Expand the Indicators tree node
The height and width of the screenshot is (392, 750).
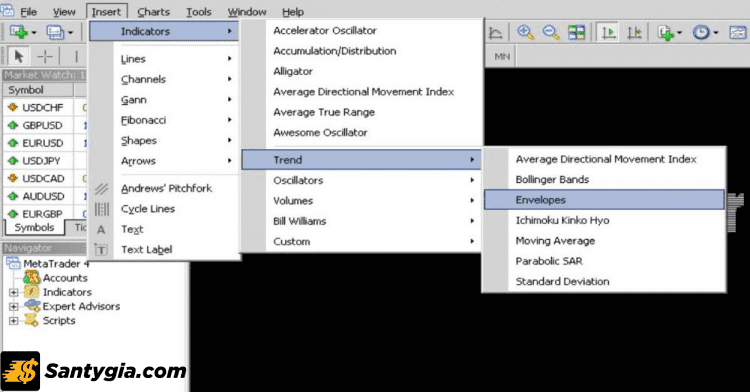pos(13,292)
